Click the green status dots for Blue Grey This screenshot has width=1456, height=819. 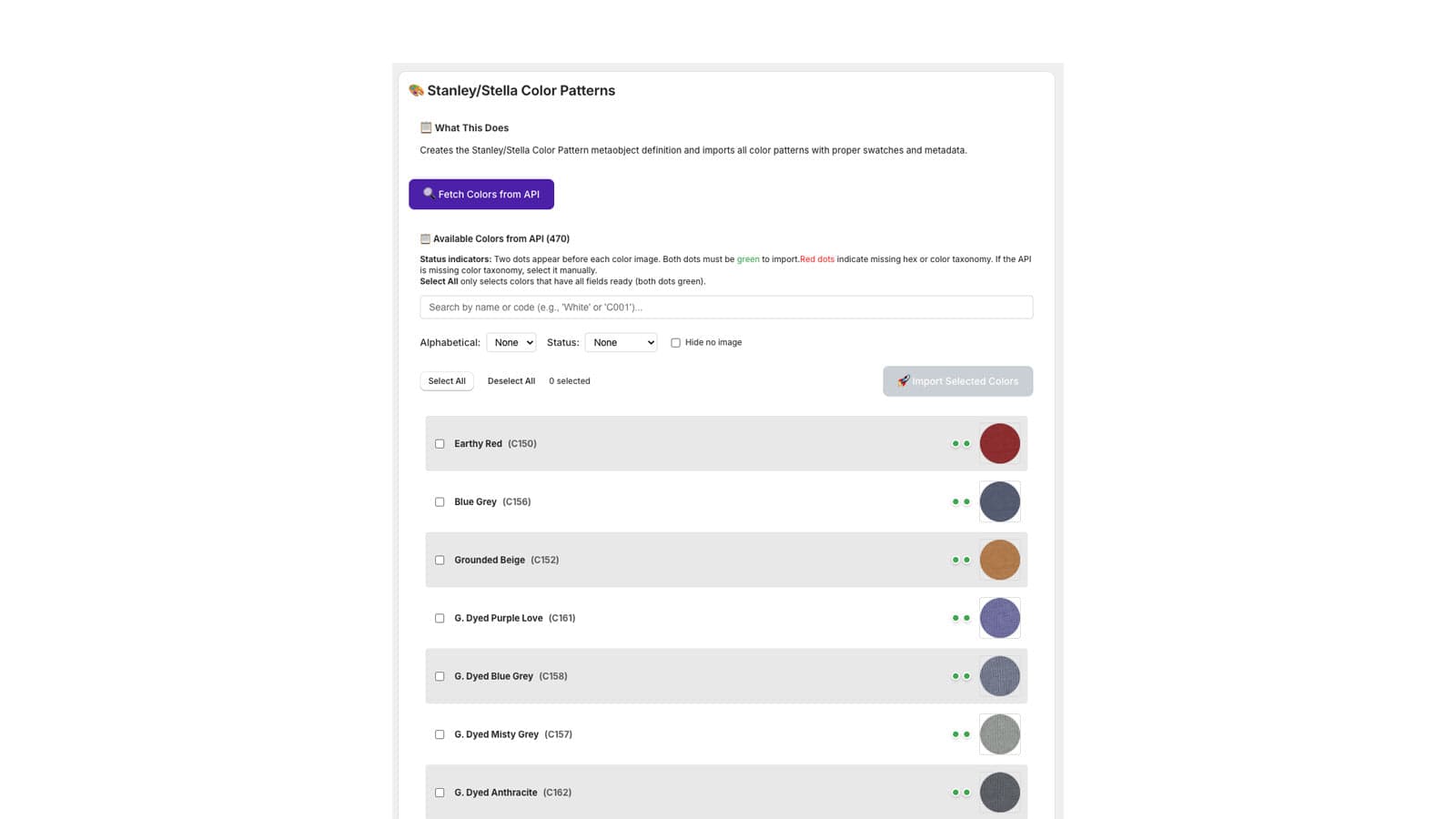(x=961, y=502)
